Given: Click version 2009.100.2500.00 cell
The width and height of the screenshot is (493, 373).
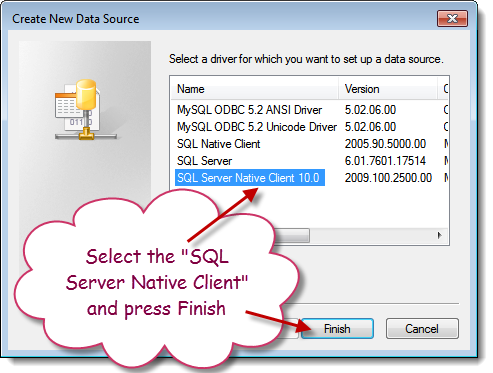Looking at the screenshot, I should (x=388, y=178).
